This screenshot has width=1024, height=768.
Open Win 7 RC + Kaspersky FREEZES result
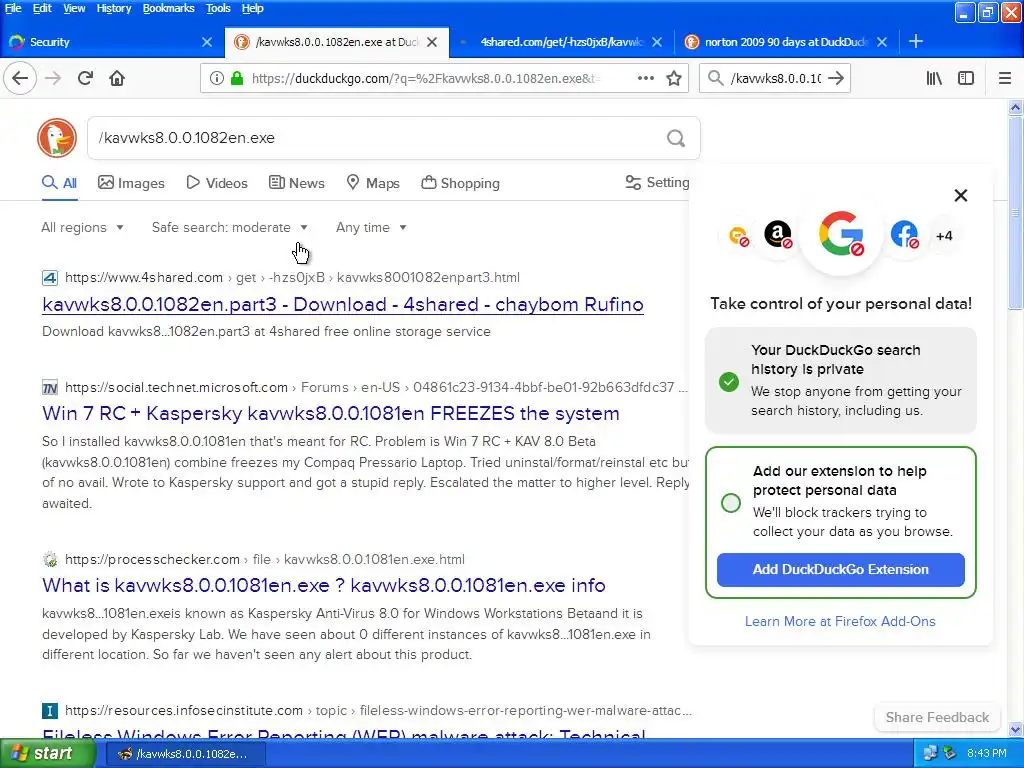point(330,413)
